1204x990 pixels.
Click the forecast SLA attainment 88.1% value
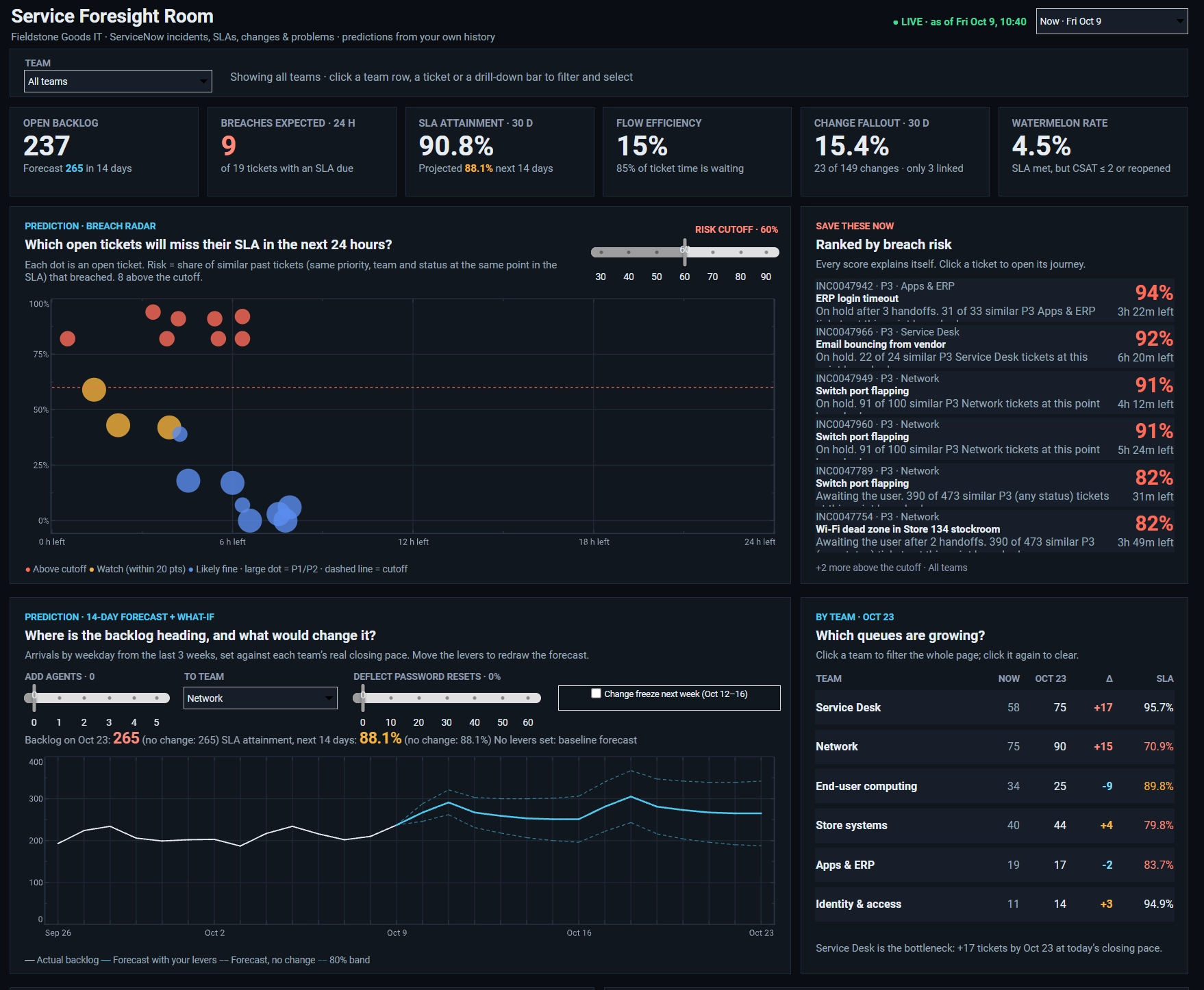click(x=380, y=738)
